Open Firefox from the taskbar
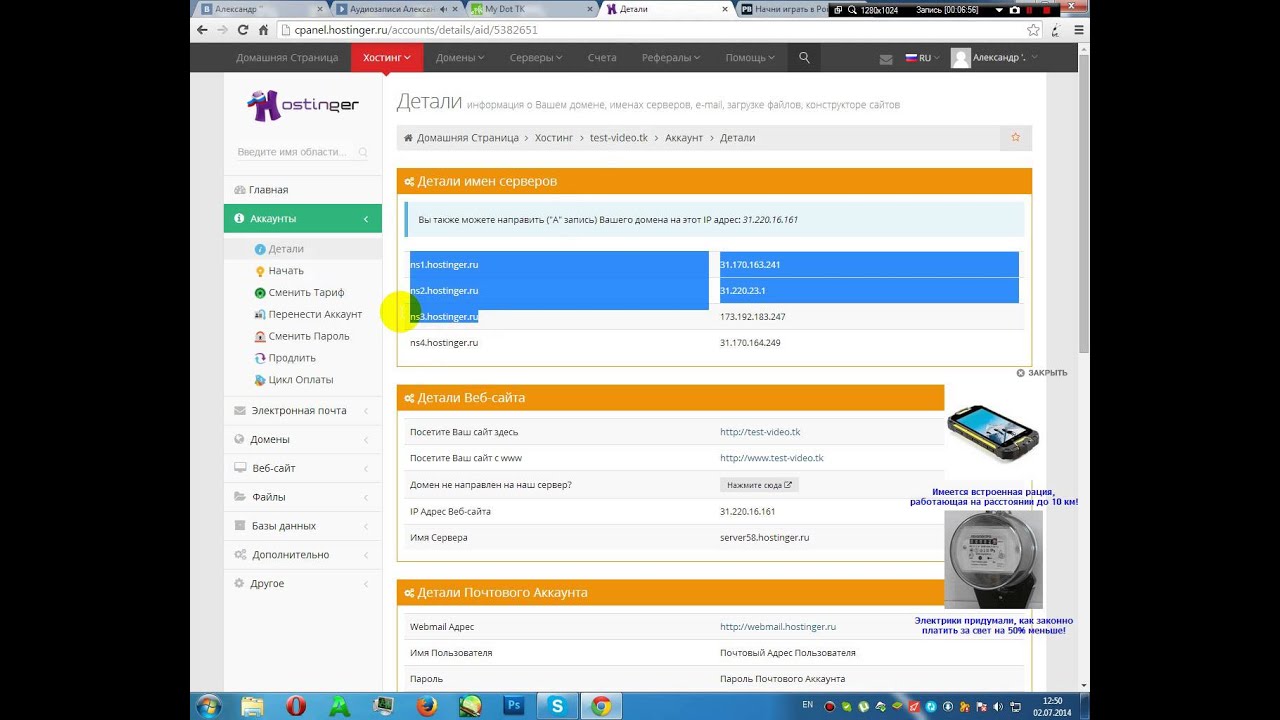 427,706
